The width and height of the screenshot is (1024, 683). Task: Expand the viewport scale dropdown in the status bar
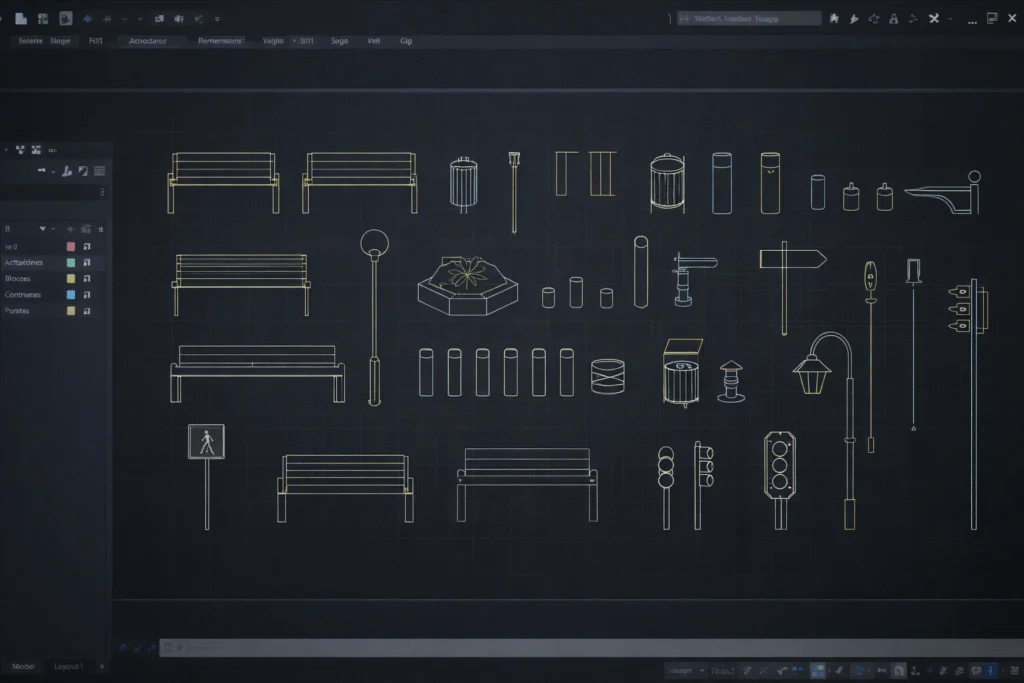(701, 671)
